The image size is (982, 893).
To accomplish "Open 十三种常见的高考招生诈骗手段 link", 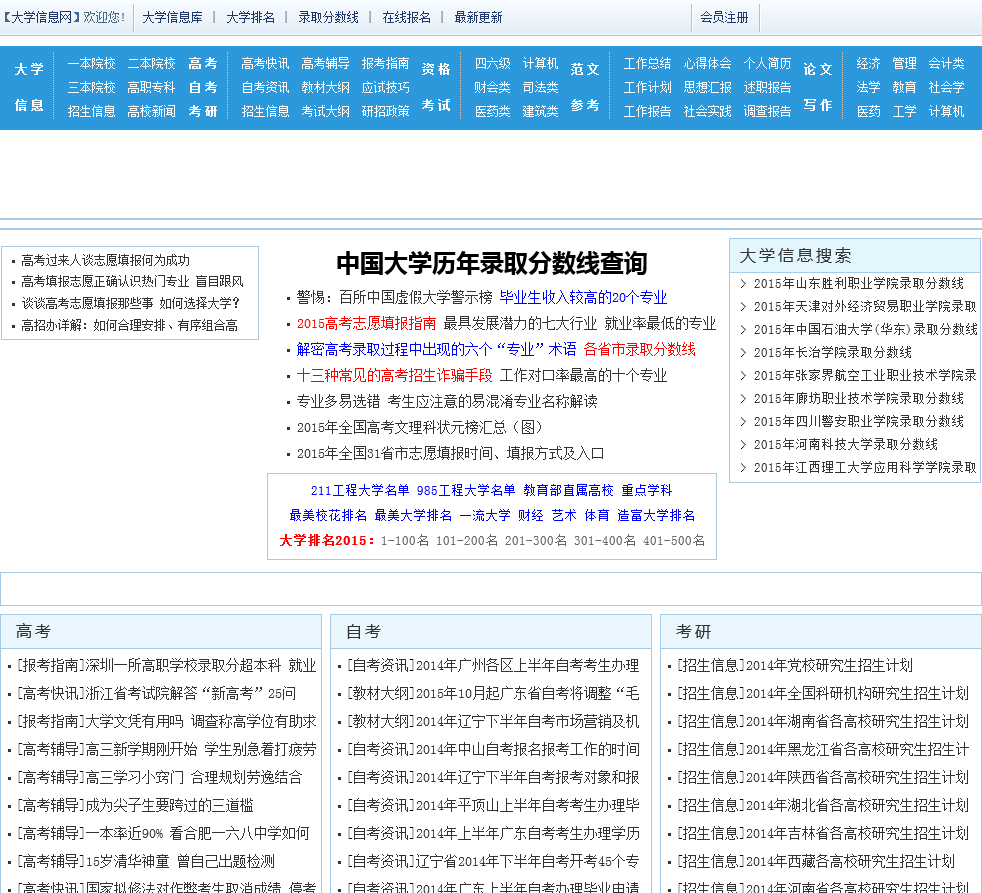I will [395, 375].
